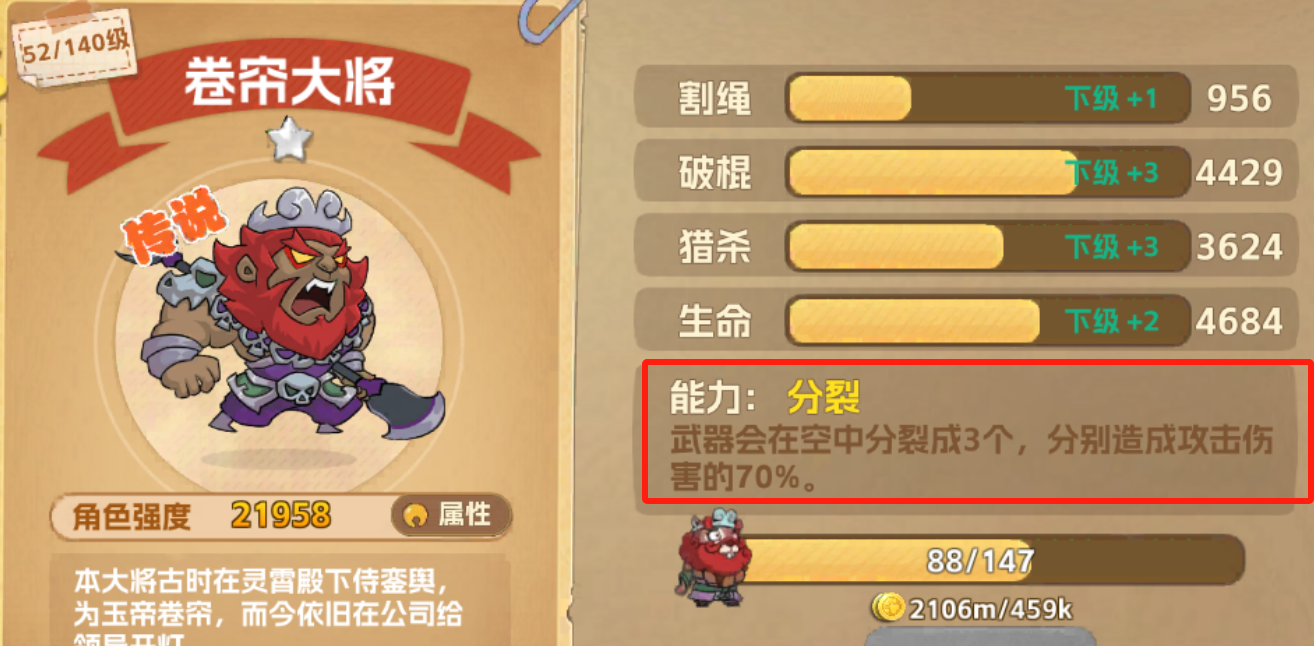The height and width of the screenshot is (646, 1314).
Task: Click the gold coin cost icon
Action: click(887, 607)
